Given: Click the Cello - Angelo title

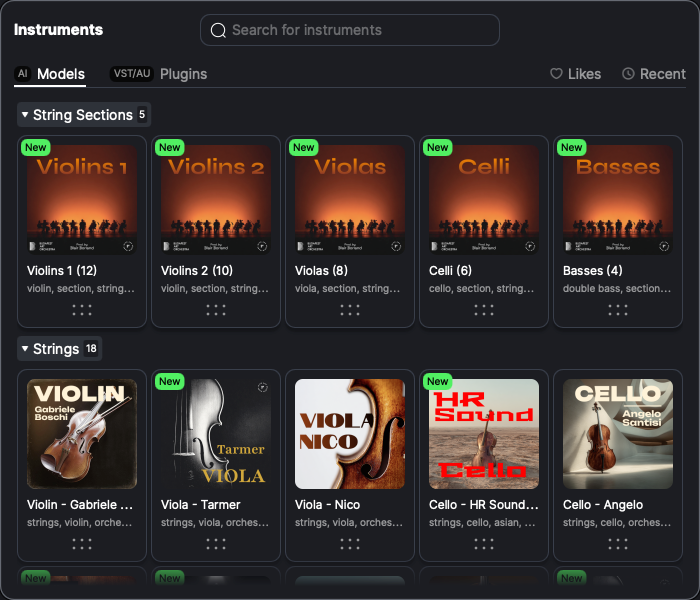Looking at the screenshot, I should coord(603,504).
